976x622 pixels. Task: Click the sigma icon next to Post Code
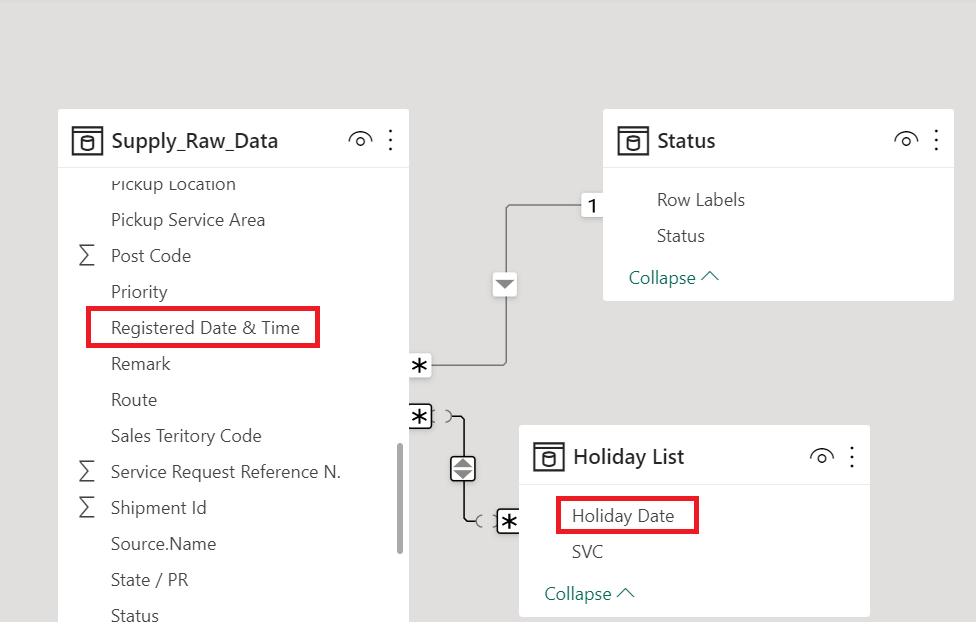(x=87, y=255)
